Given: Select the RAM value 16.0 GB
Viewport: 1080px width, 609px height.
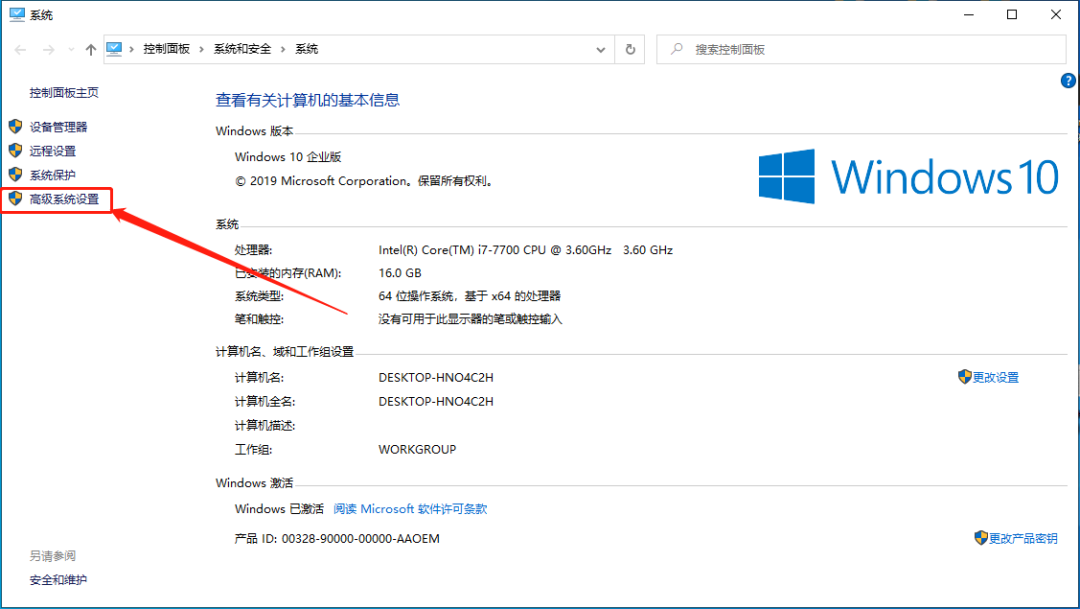Looking at the screenshot, I should pyautogui.click(x=399, y=273).
